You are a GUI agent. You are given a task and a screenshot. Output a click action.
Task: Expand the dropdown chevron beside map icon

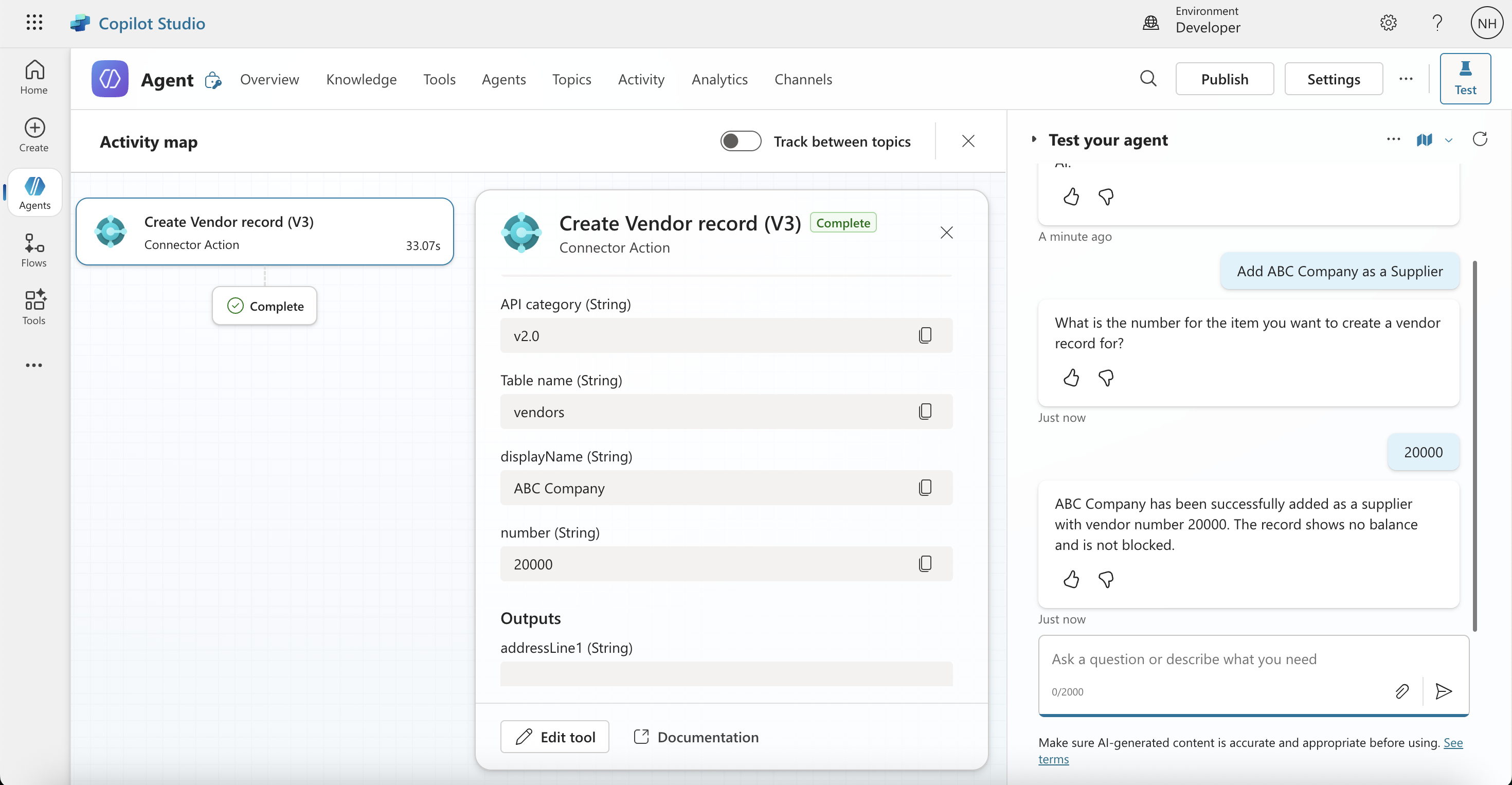click(x=1449, y=140)
